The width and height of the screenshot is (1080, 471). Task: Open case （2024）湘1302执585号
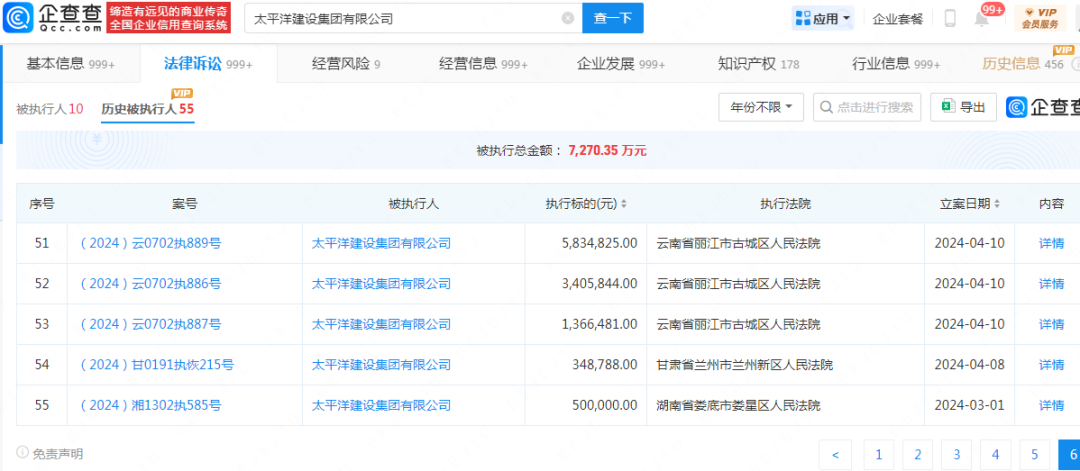click(151, 405)
